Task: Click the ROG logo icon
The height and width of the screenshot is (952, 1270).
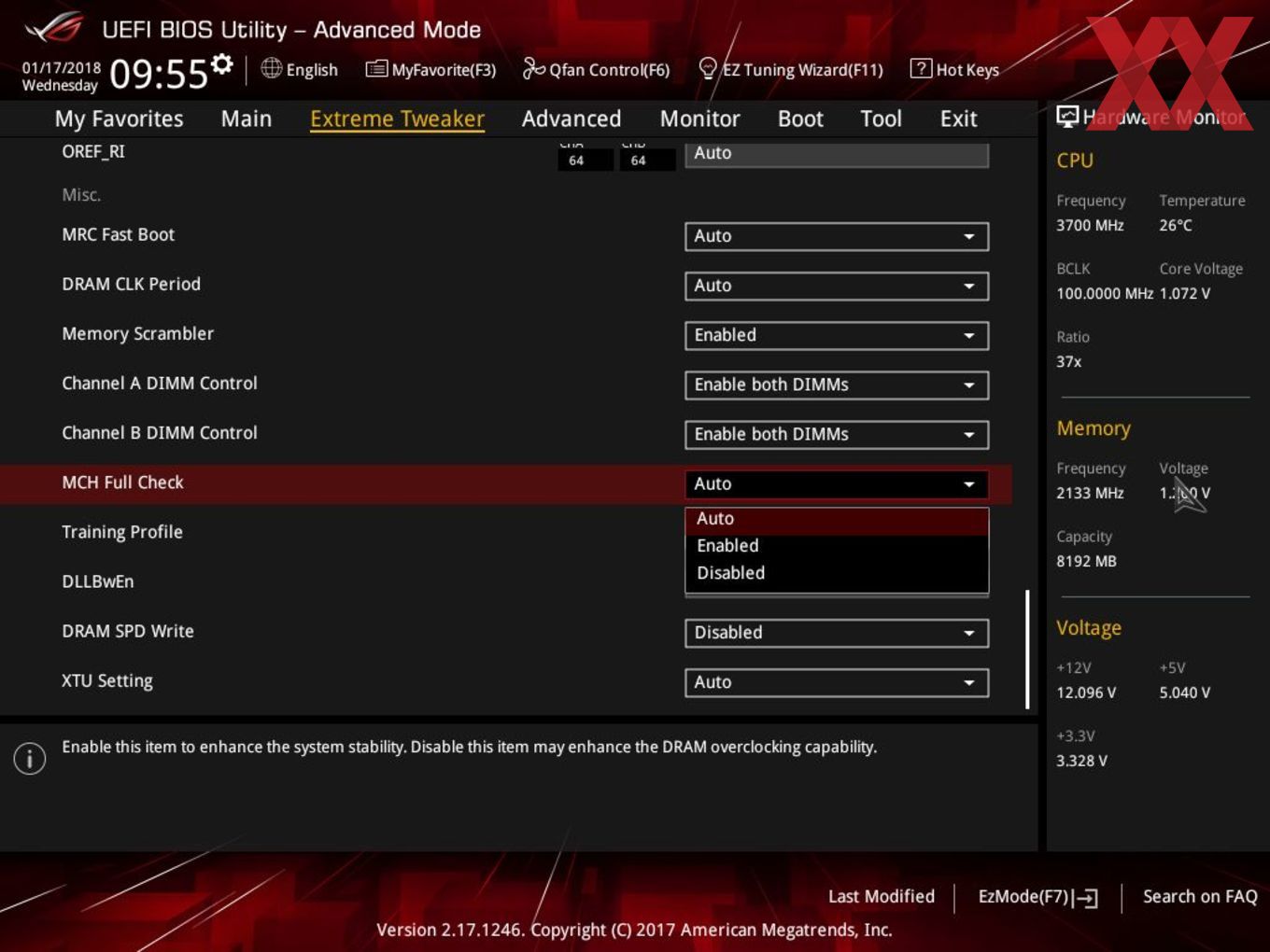Action: (55, 28)
